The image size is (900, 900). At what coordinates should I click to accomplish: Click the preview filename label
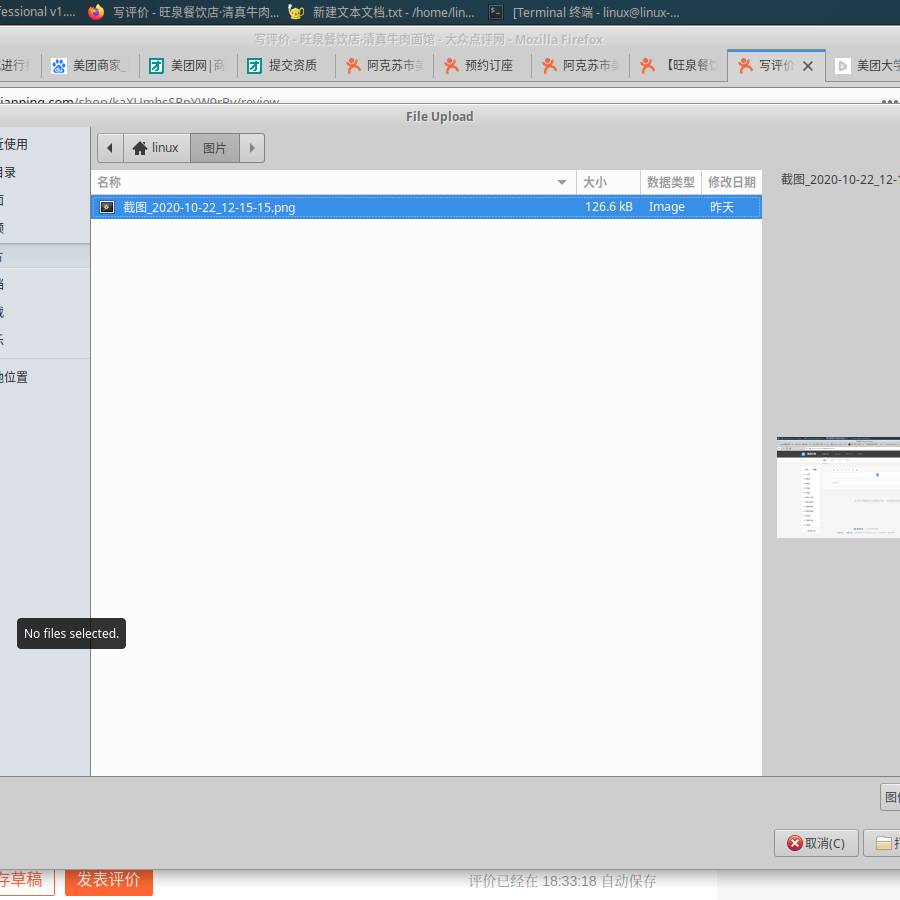(x=840, y=180)
